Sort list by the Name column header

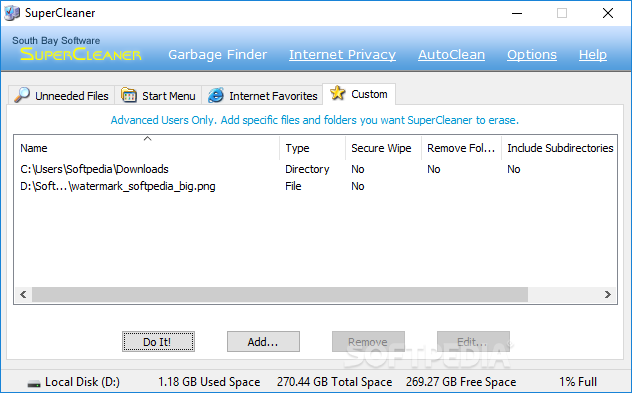(147, 148)
